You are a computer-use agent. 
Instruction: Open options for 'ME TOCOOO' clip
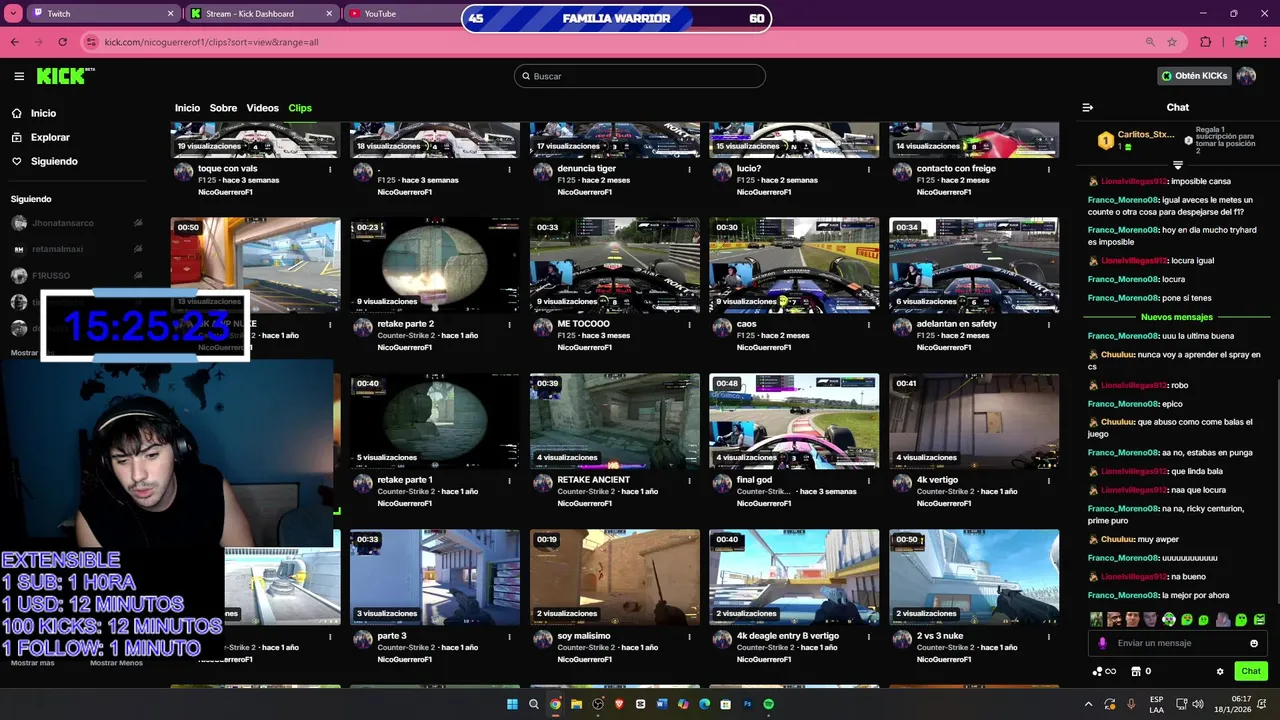click(690, 325)
